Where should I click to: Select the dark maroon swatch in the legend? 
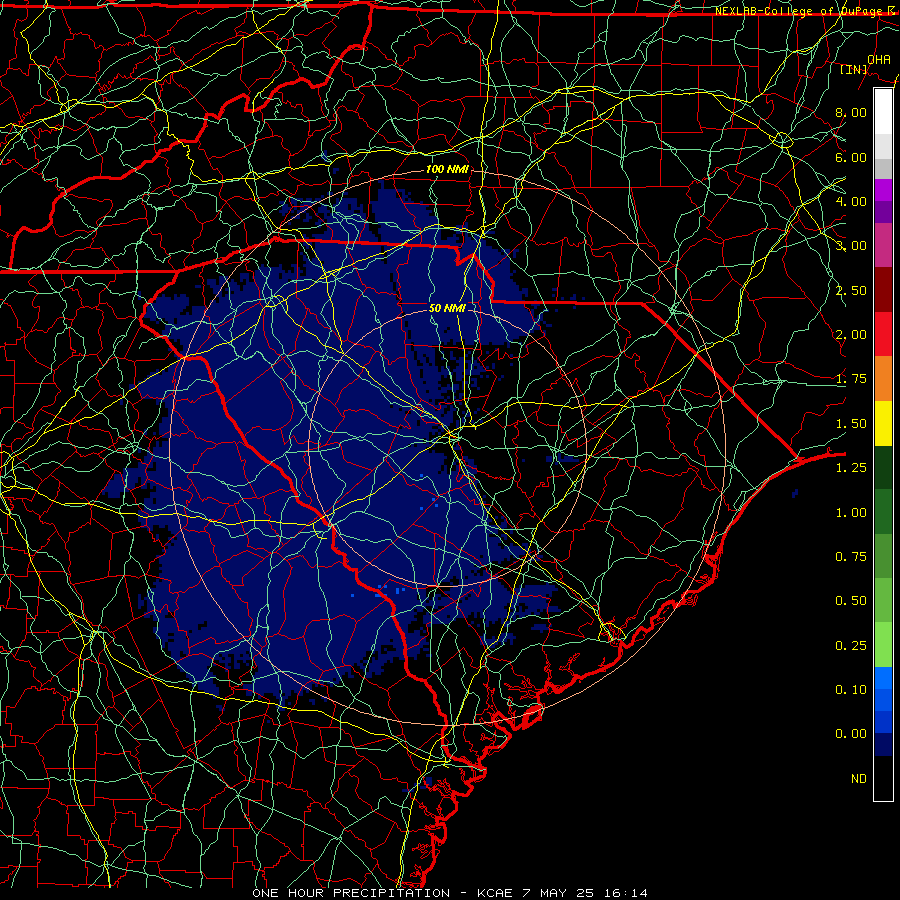pos(883,290)
